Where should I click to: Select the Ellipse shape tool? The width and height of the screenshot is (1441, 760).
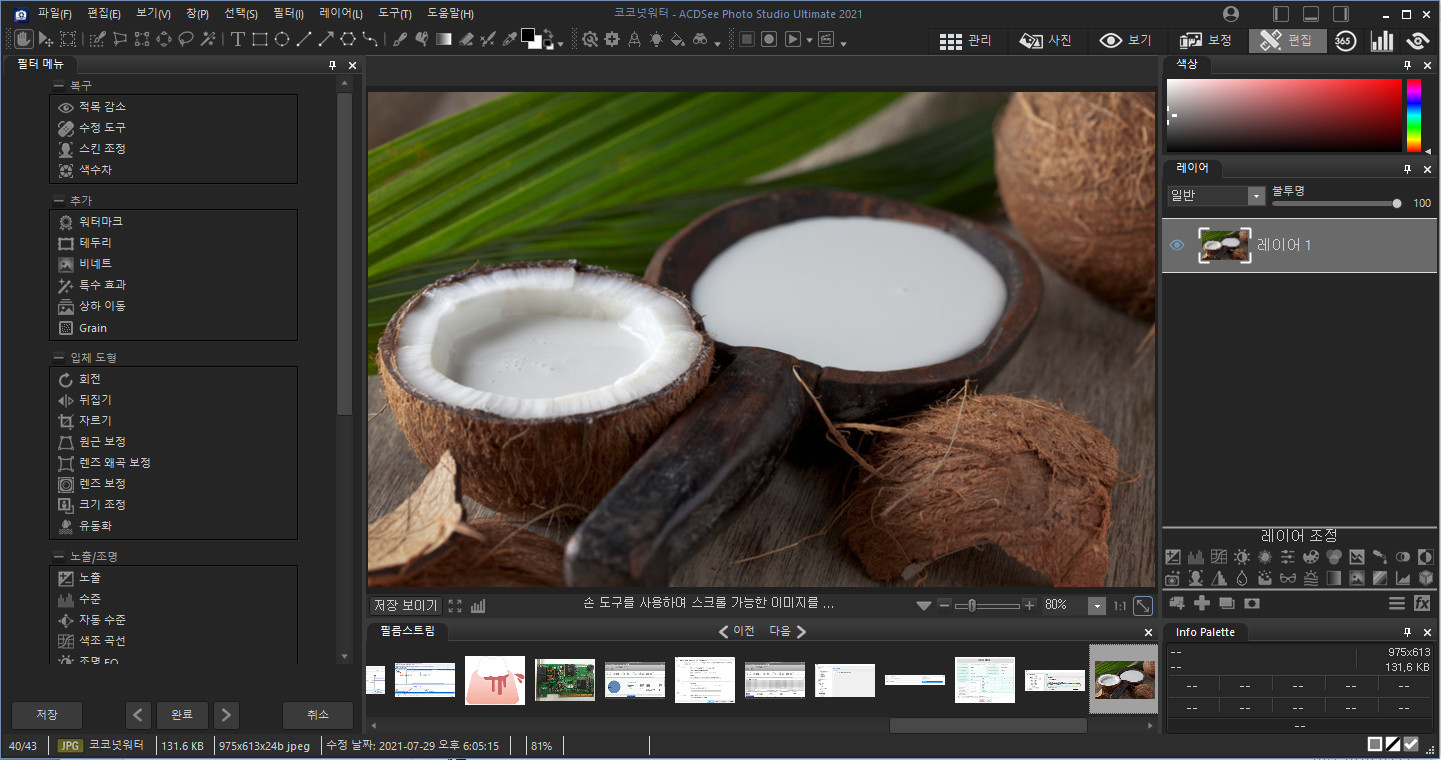282,39
